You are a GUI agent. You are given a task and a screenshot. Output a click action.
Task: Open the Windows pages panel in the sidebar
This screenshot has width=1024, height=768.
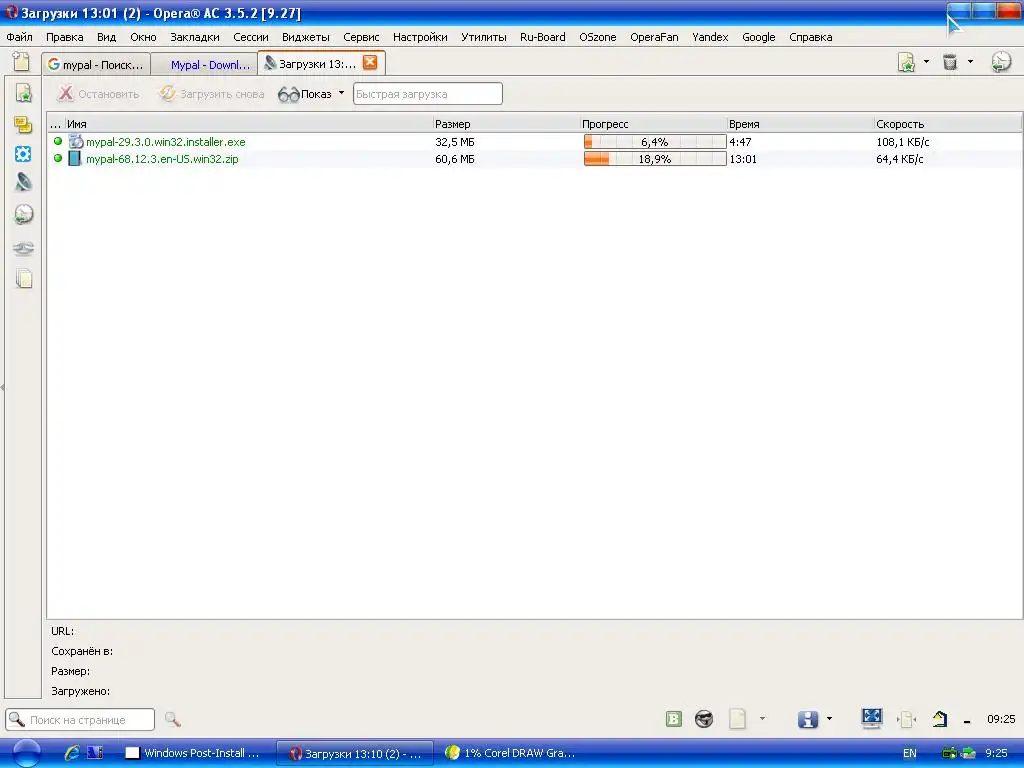point(24,279)
